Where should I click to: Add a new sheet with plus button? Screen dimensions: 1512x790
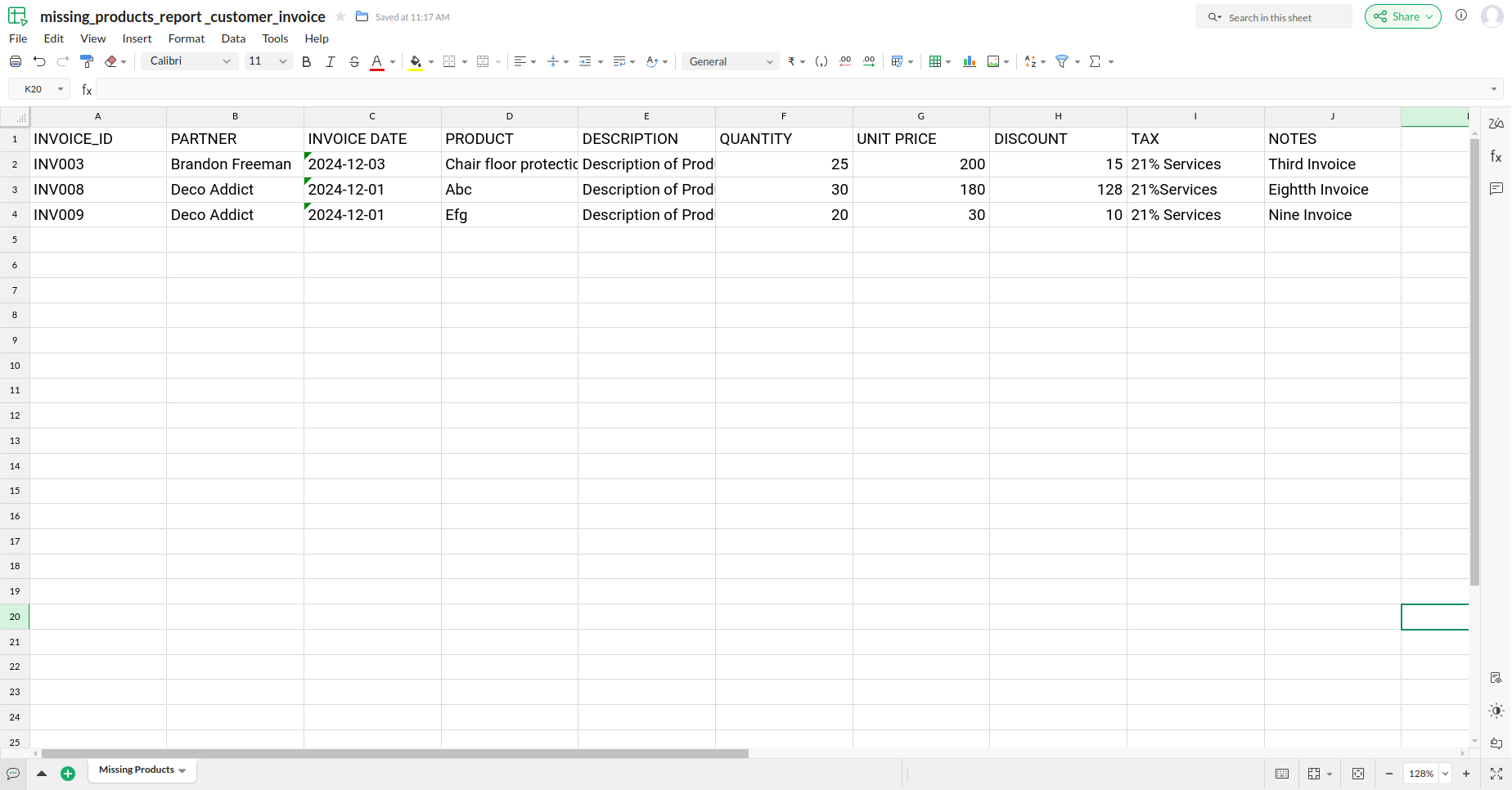tap(68, 774)
